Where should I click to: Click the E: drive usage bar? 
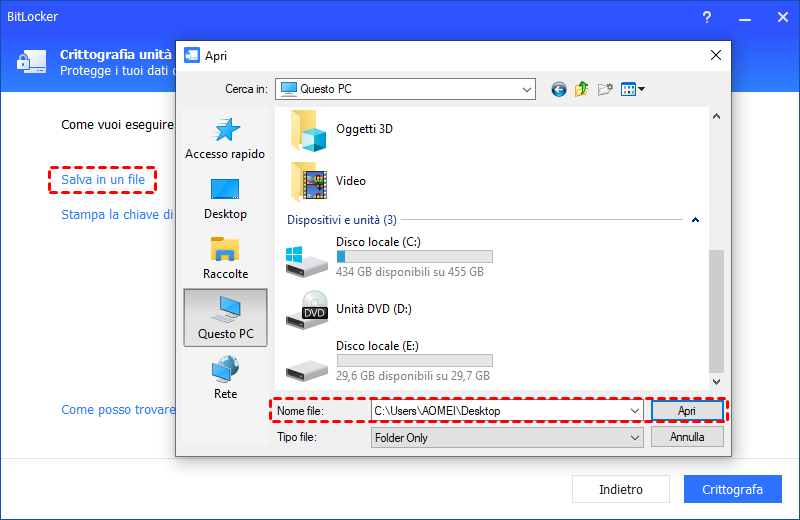[415, 361]
